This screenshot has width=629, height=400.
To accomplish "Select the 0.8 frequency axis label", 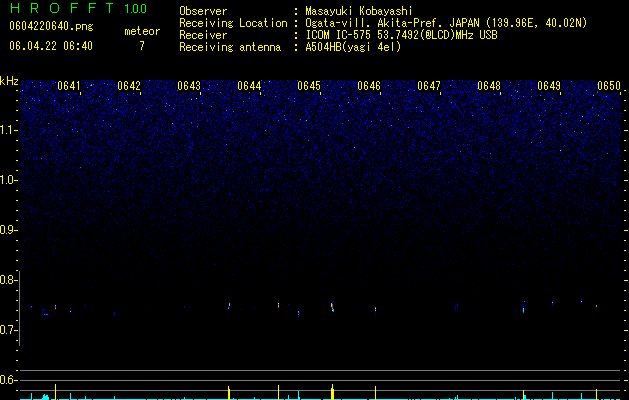I will [8, 280].
